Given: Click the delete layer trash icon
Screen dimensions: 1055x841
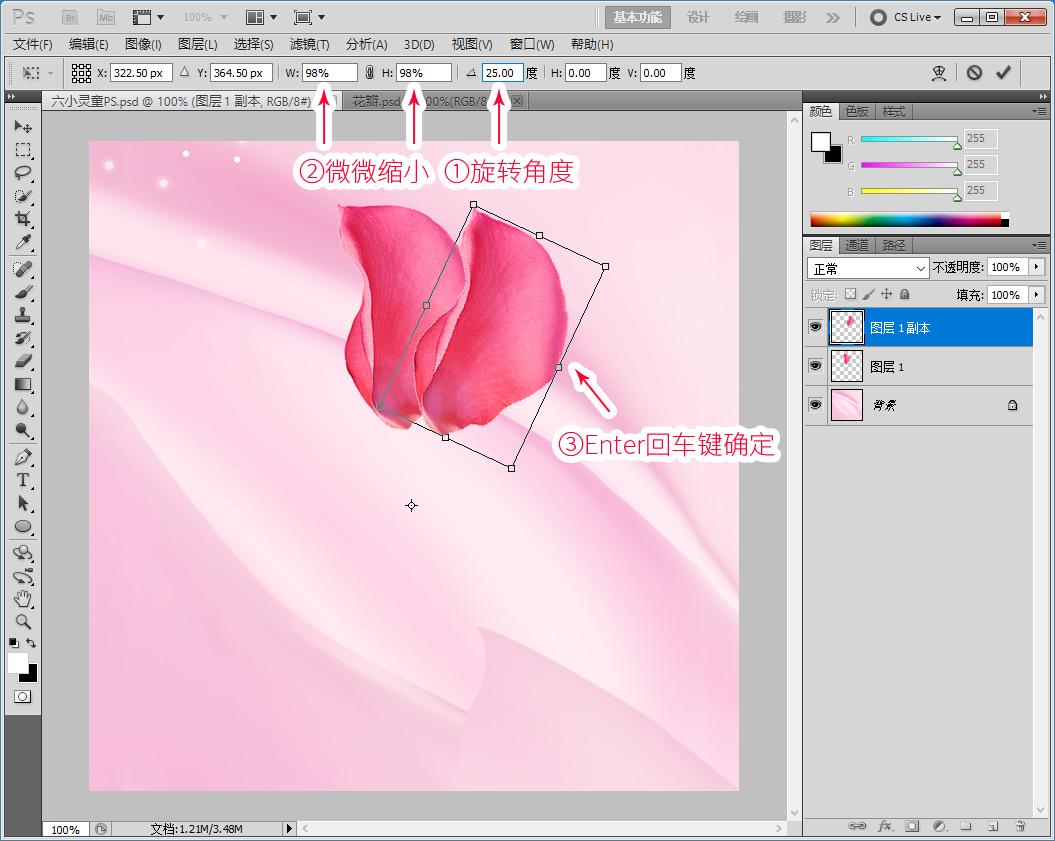Looking at the screenshot, I should point(1020,826).
